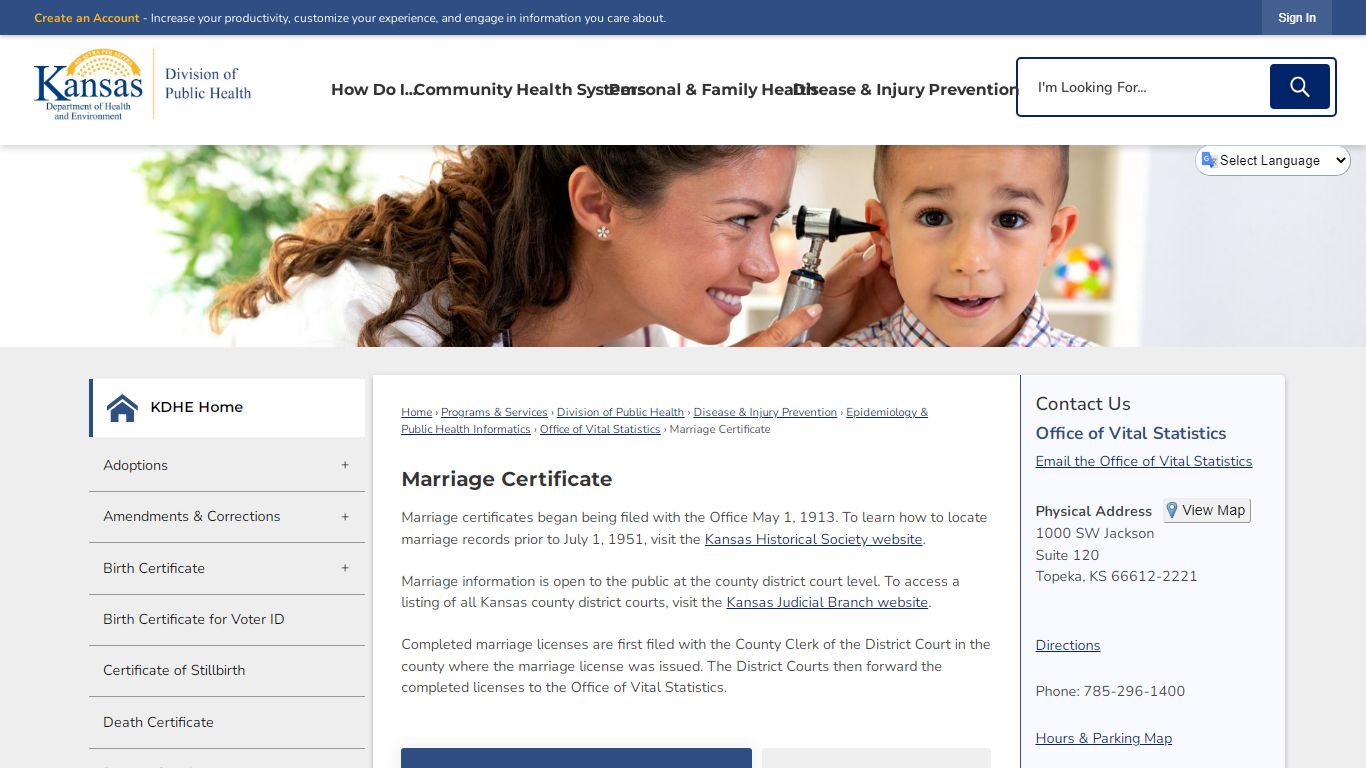Open the Directions link

[1068, 645]
